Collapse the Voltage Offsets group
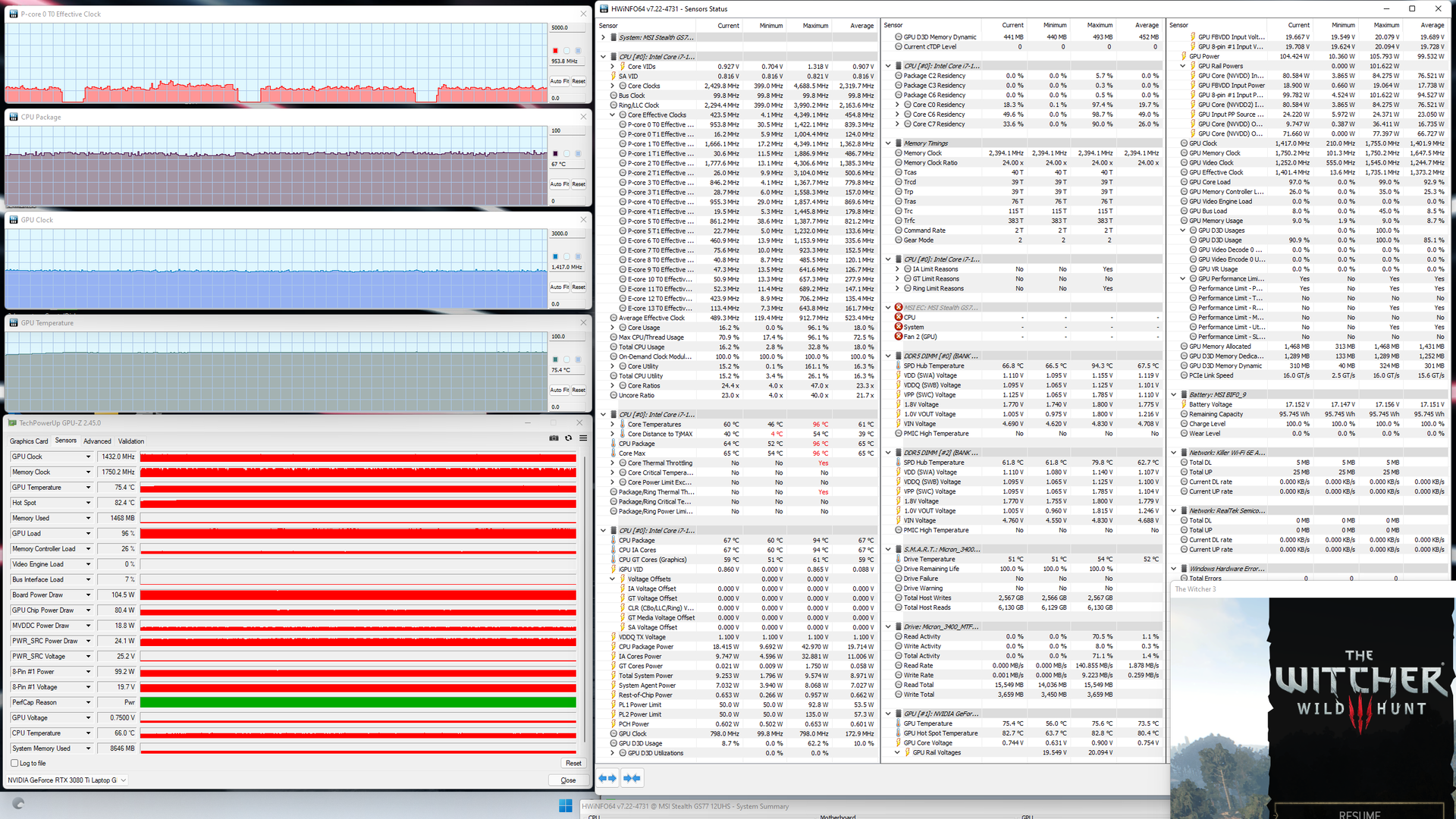Screen dimensions: 1456x819 [x=613, y=579]
